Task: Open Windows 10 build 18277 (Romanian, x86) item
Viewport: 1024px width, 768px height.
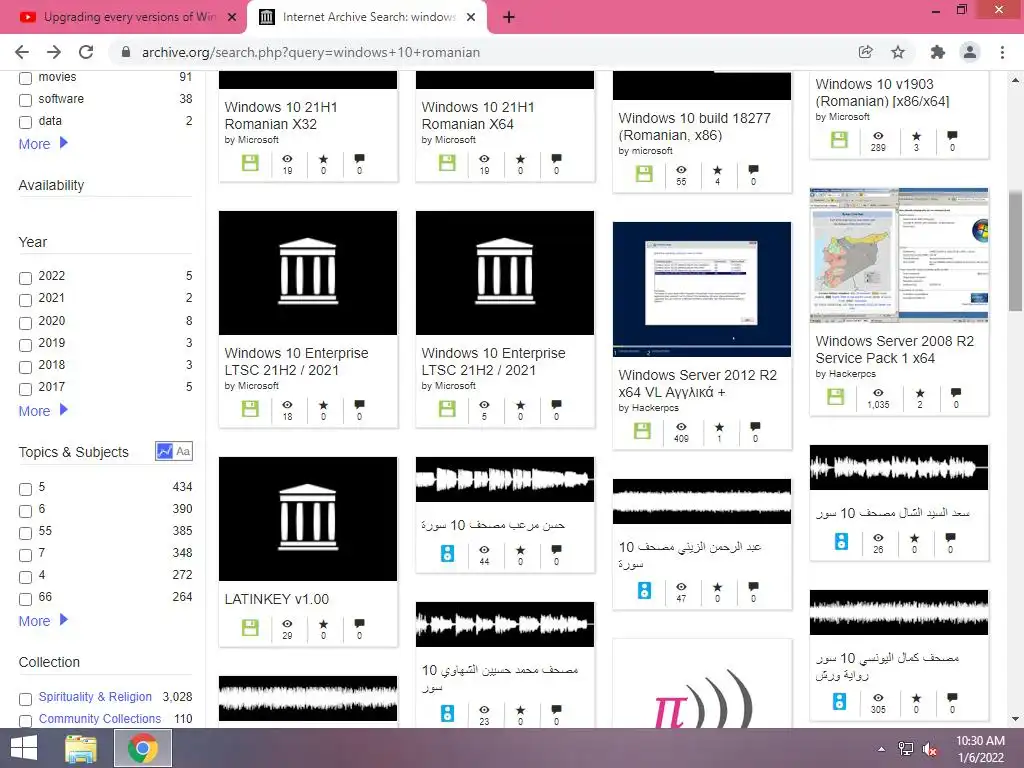Action: [x=694, y=127]
